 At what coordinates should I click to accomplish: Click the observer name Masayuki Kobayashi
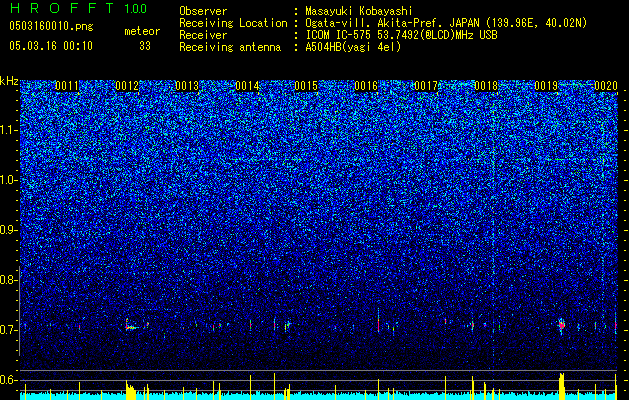359,11
